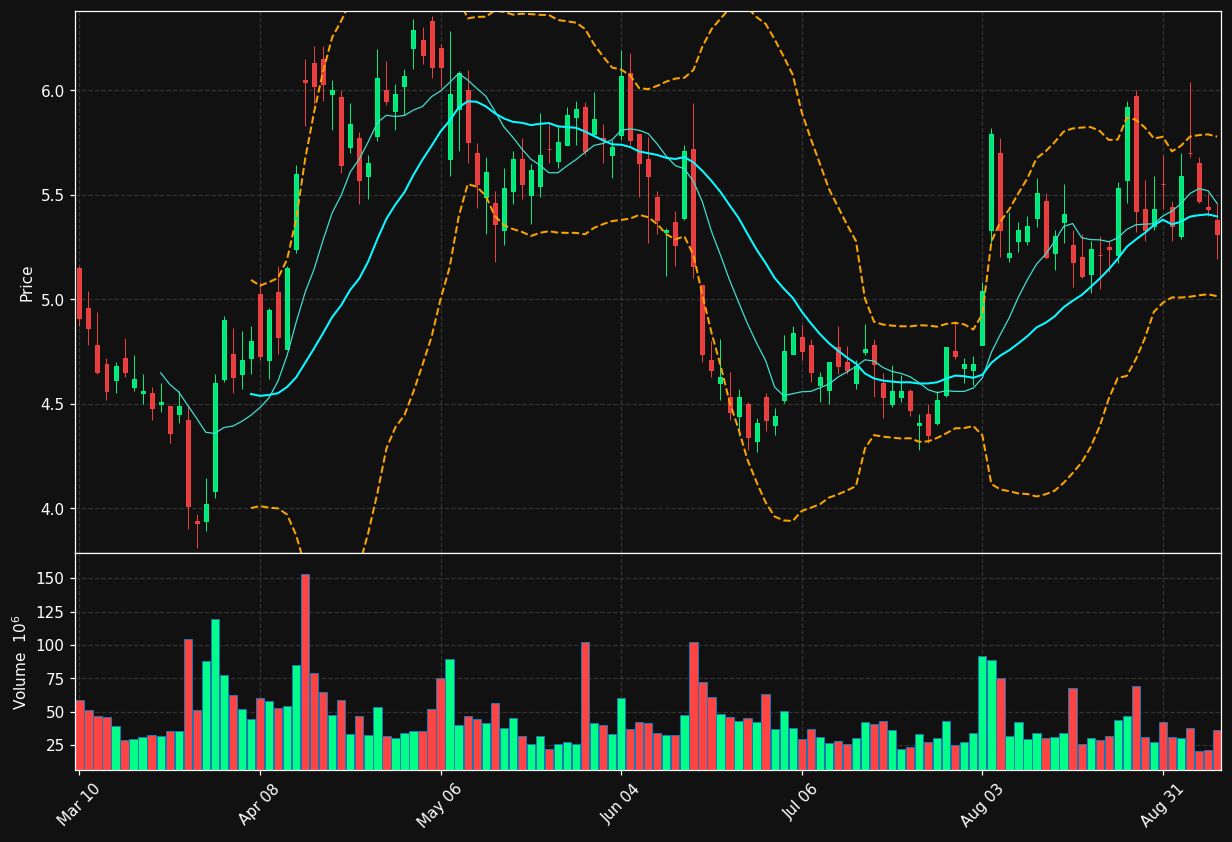Click the Apr 08 date label
1232x842 pixels.
point(259,803)
